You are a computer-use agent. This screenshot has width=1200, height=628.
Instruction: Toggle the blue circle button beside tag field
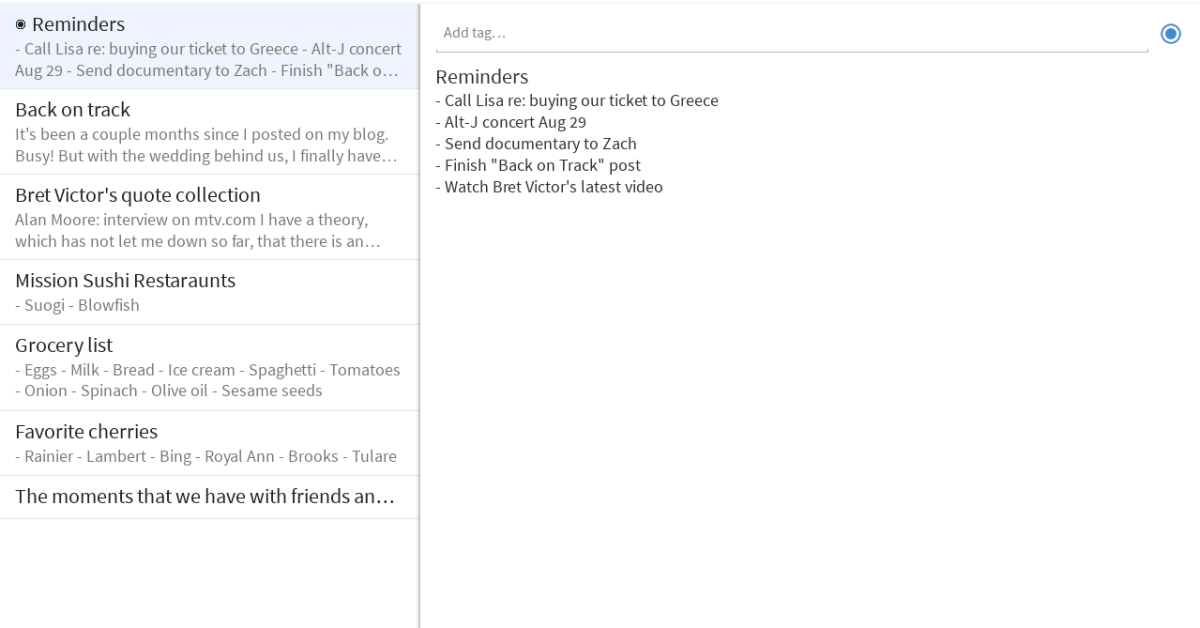point(1170,34)
